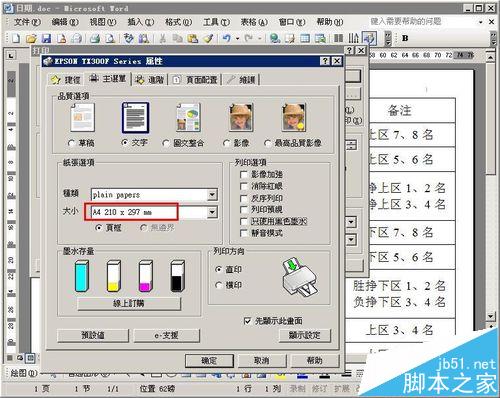
Task: Click the 線上訂購 online order button
Action: [129, 303]
